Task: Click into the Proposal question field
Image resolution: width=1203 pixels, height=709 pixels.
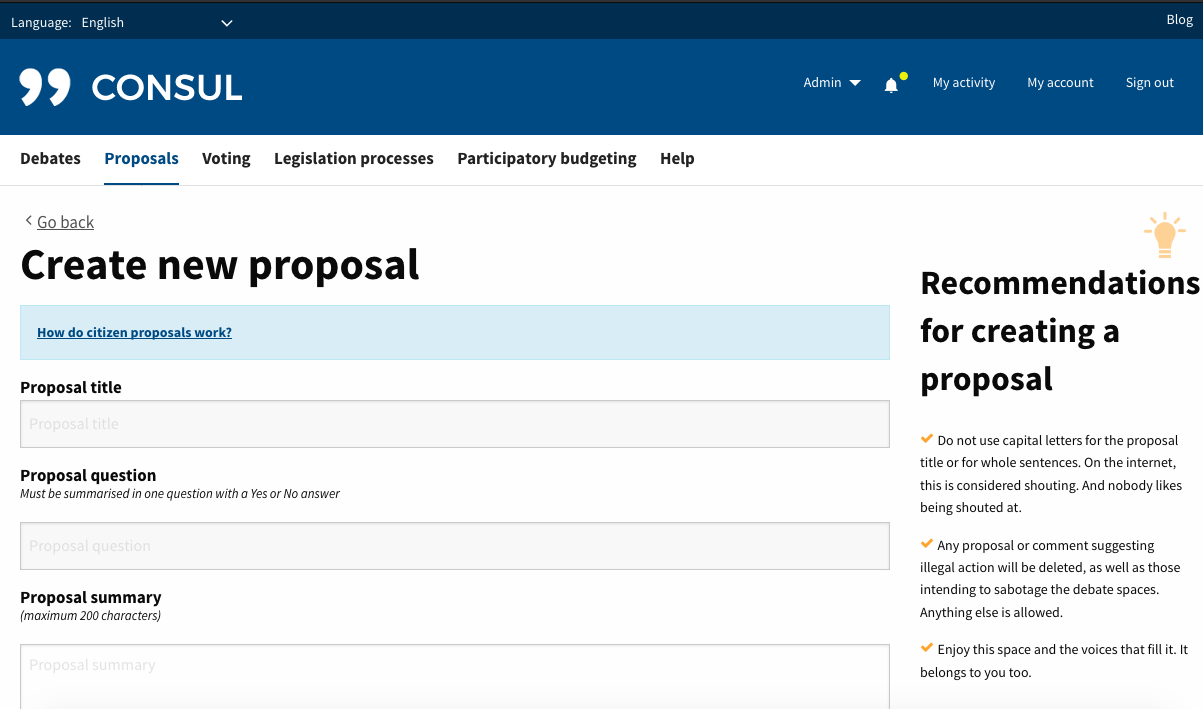Action: (x=454, y=546)
